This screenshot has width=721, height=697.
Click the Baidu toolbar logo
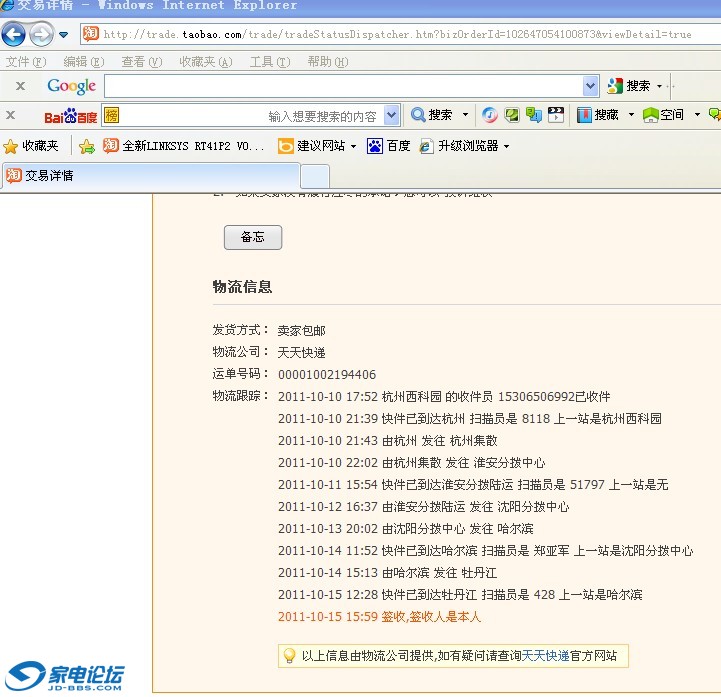click(x=69, y=115)
